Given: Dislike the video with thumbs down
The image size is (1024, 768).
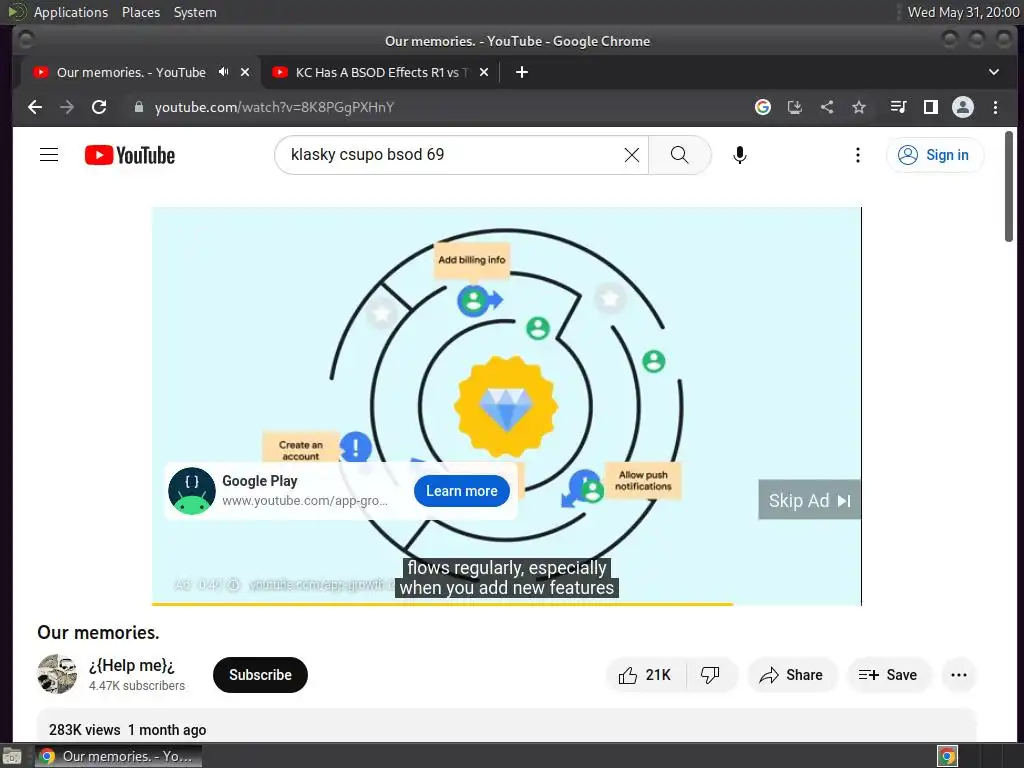Looking at the screenshot, I should (711, 675).
